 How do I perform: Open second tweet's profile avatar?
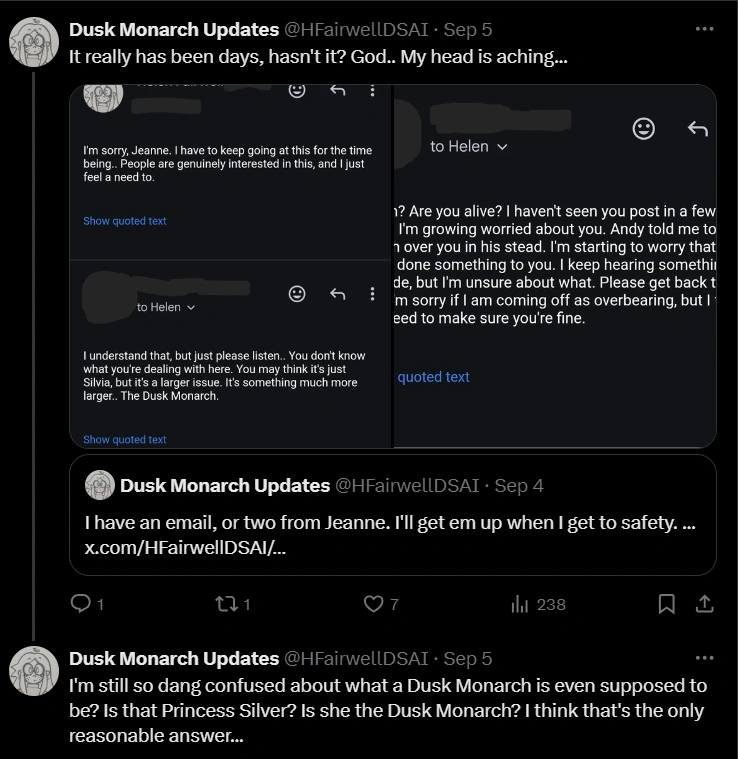point(34,671)
